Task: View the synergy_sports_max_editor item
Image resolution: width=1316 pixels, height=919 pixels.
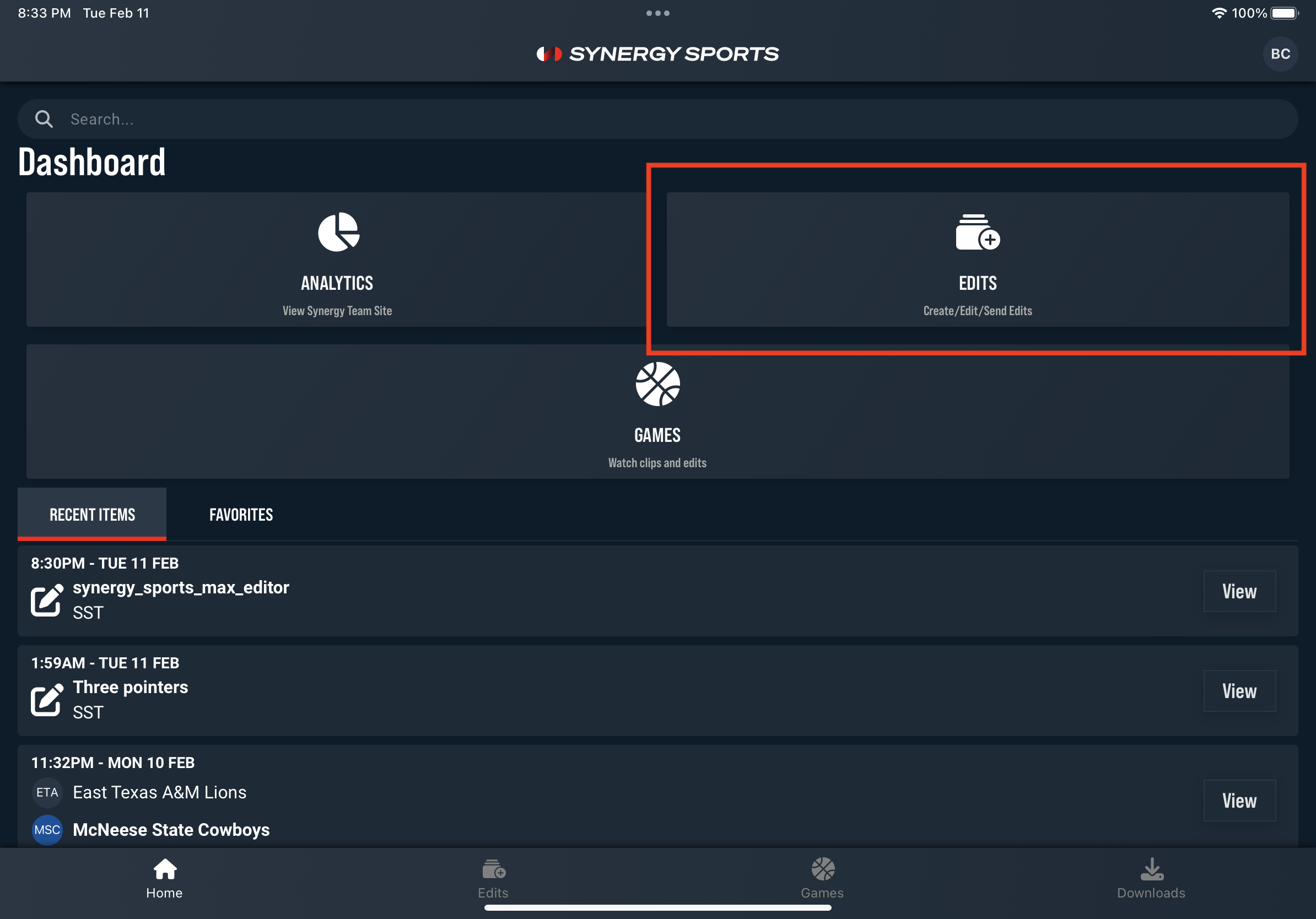Action: point(1239,591)
